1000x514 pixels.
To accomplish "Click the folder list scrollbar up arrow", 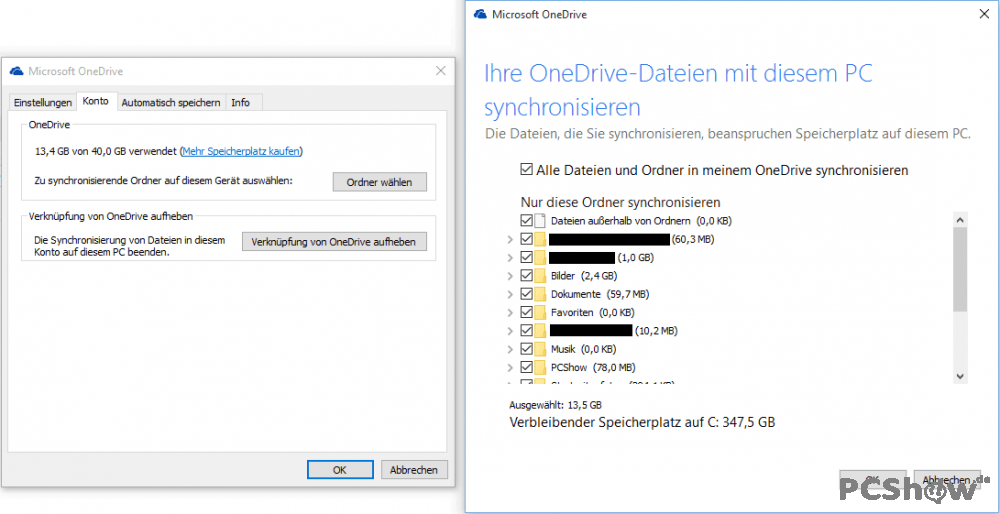I will pyautogui.click(x=960, y=219).
